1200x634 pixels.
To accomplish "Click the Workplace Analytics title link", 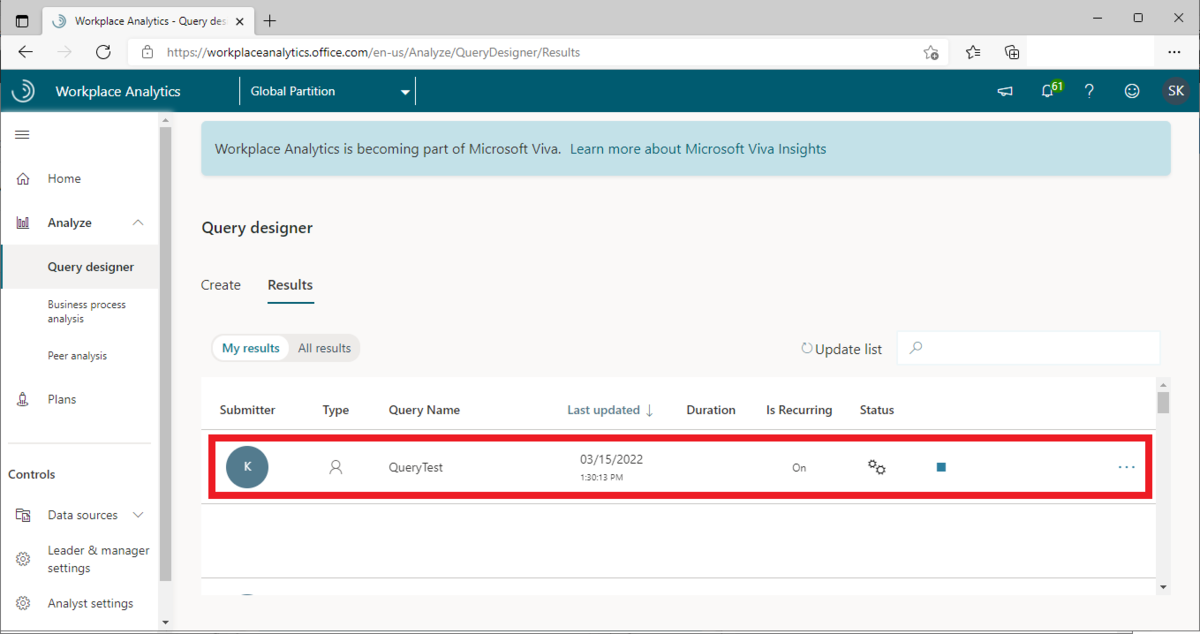I will (x=118, y=91).
